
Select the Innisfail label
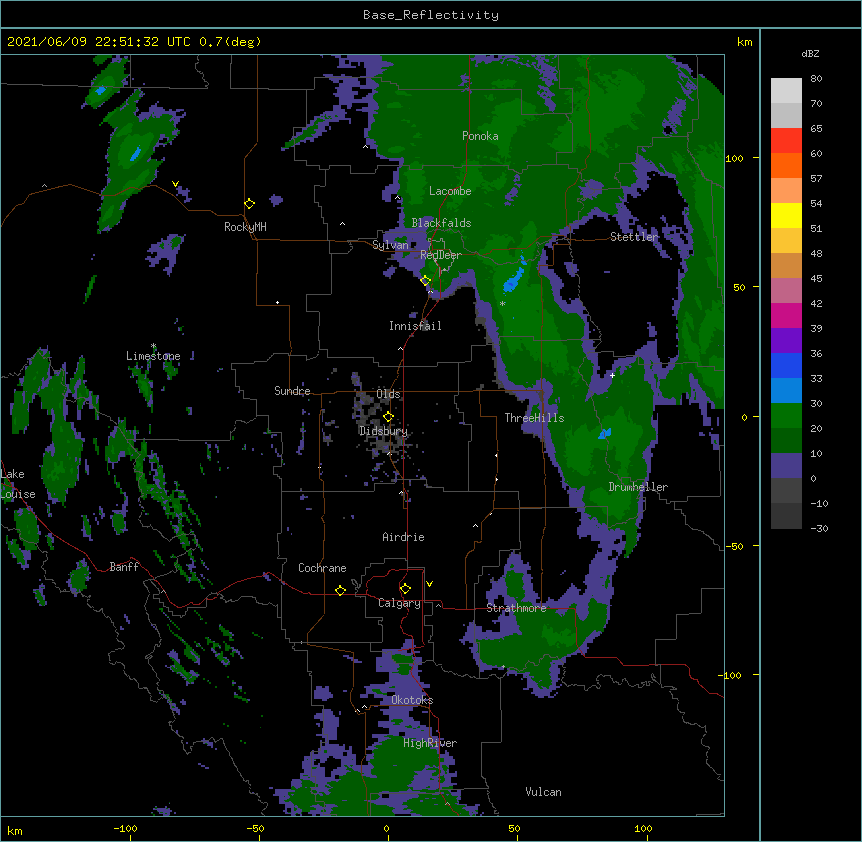click(415, 326)
